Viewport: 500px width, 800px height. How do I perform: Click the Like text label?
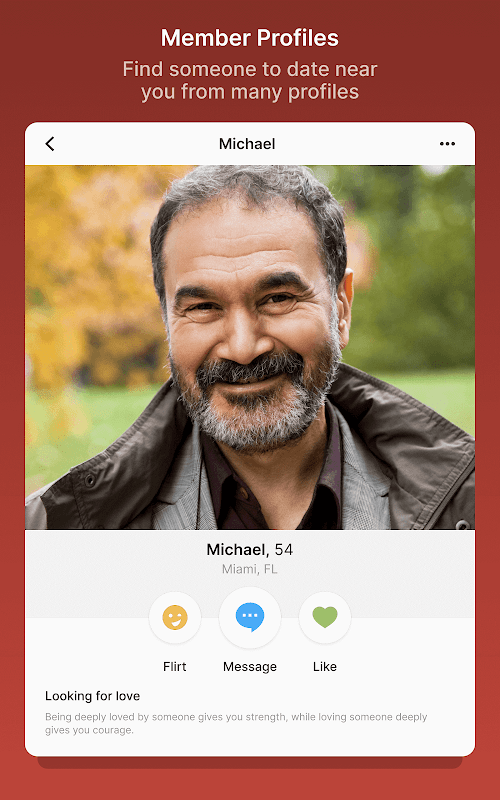[x=325, y=666]
